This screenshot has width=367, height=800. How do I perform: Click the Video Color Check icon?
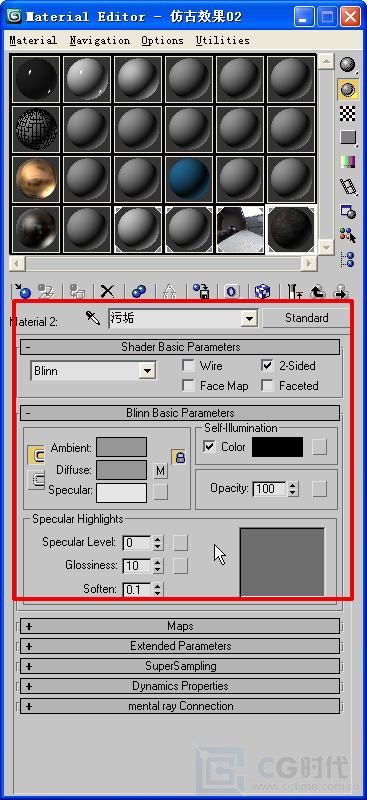(x=348, y=162)
